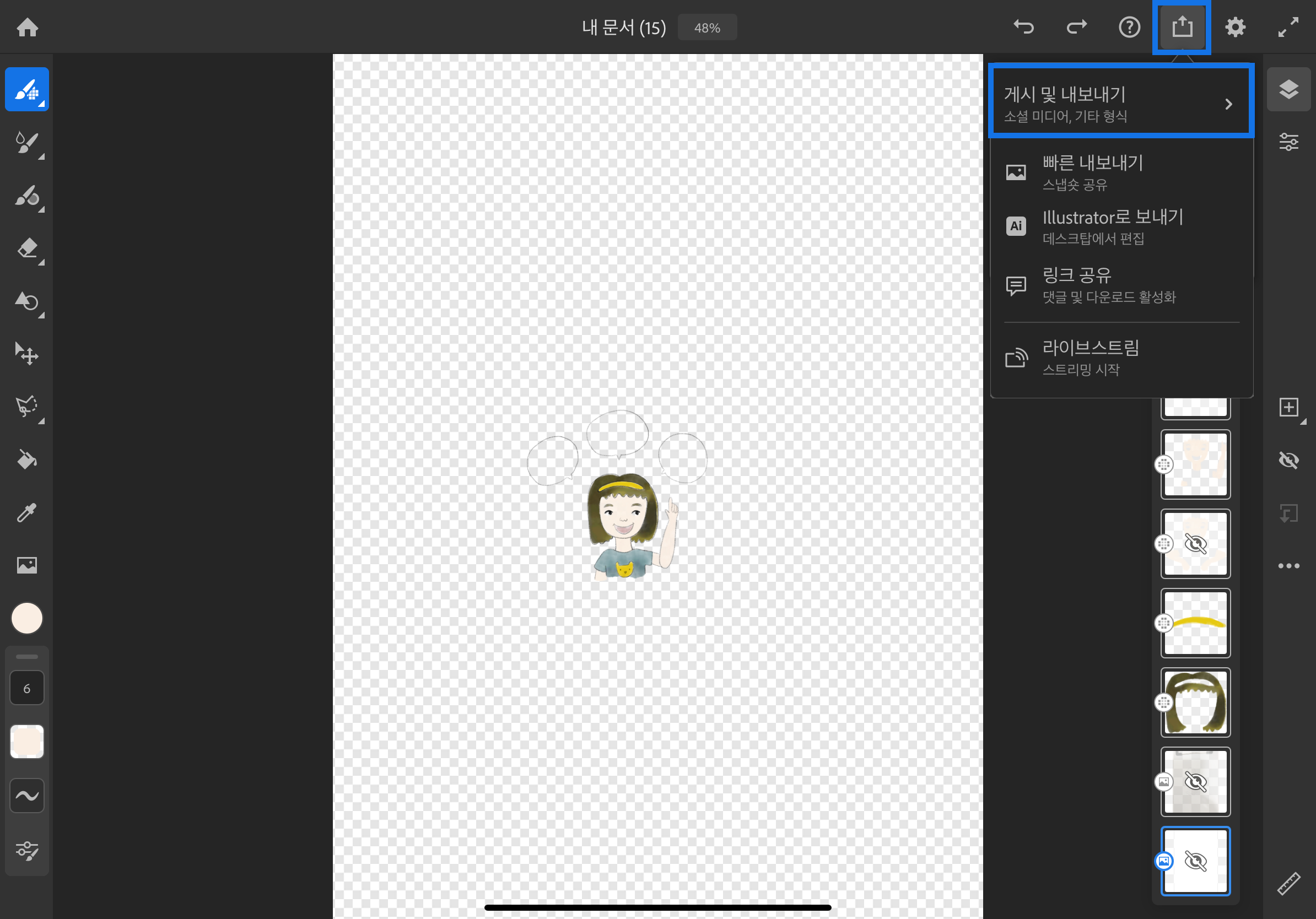The width and height of the screenshot is (1316, 919).
Task: Select the Lasso selection tool
Action: 27,407
